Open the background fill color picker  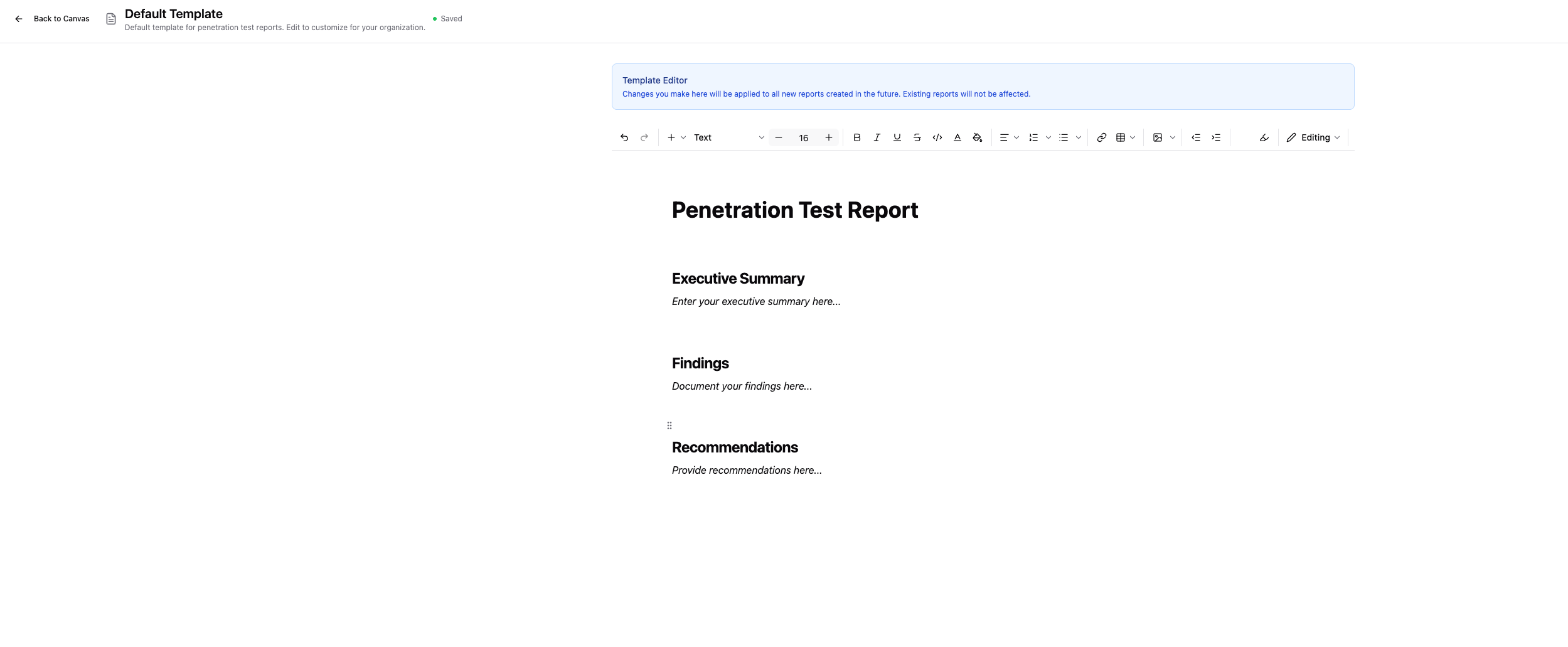977,137
